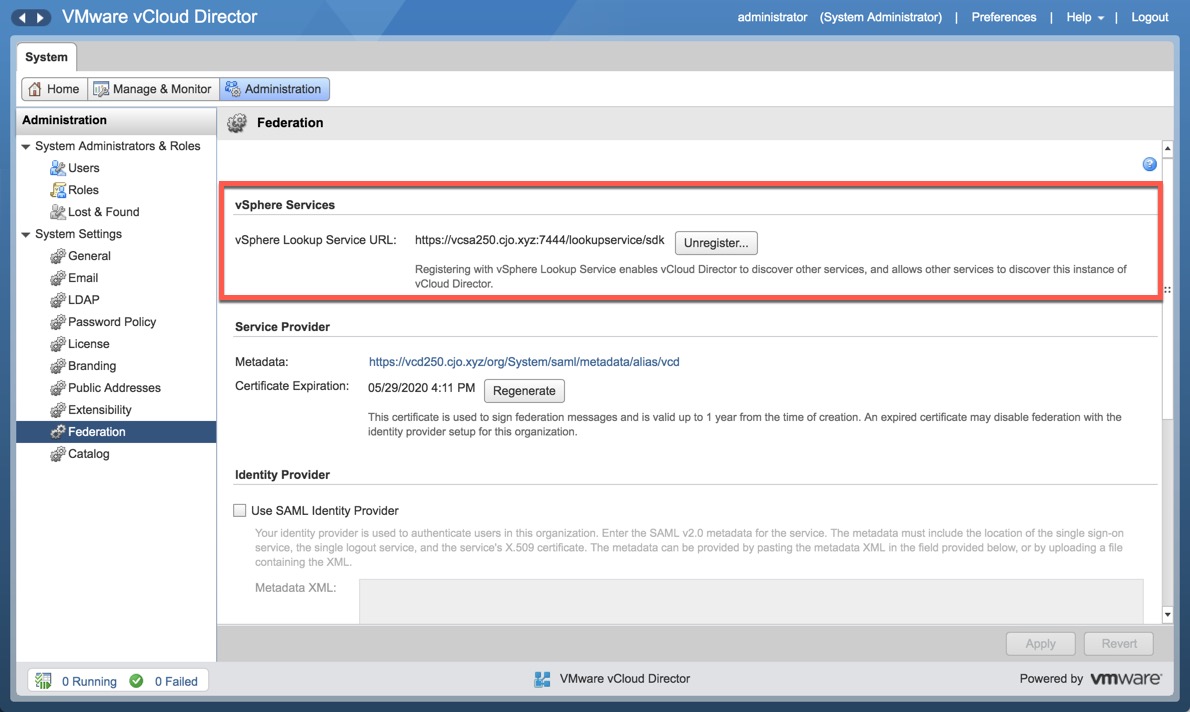
Task: Open Users via its people icon
Action: (58, 168)
